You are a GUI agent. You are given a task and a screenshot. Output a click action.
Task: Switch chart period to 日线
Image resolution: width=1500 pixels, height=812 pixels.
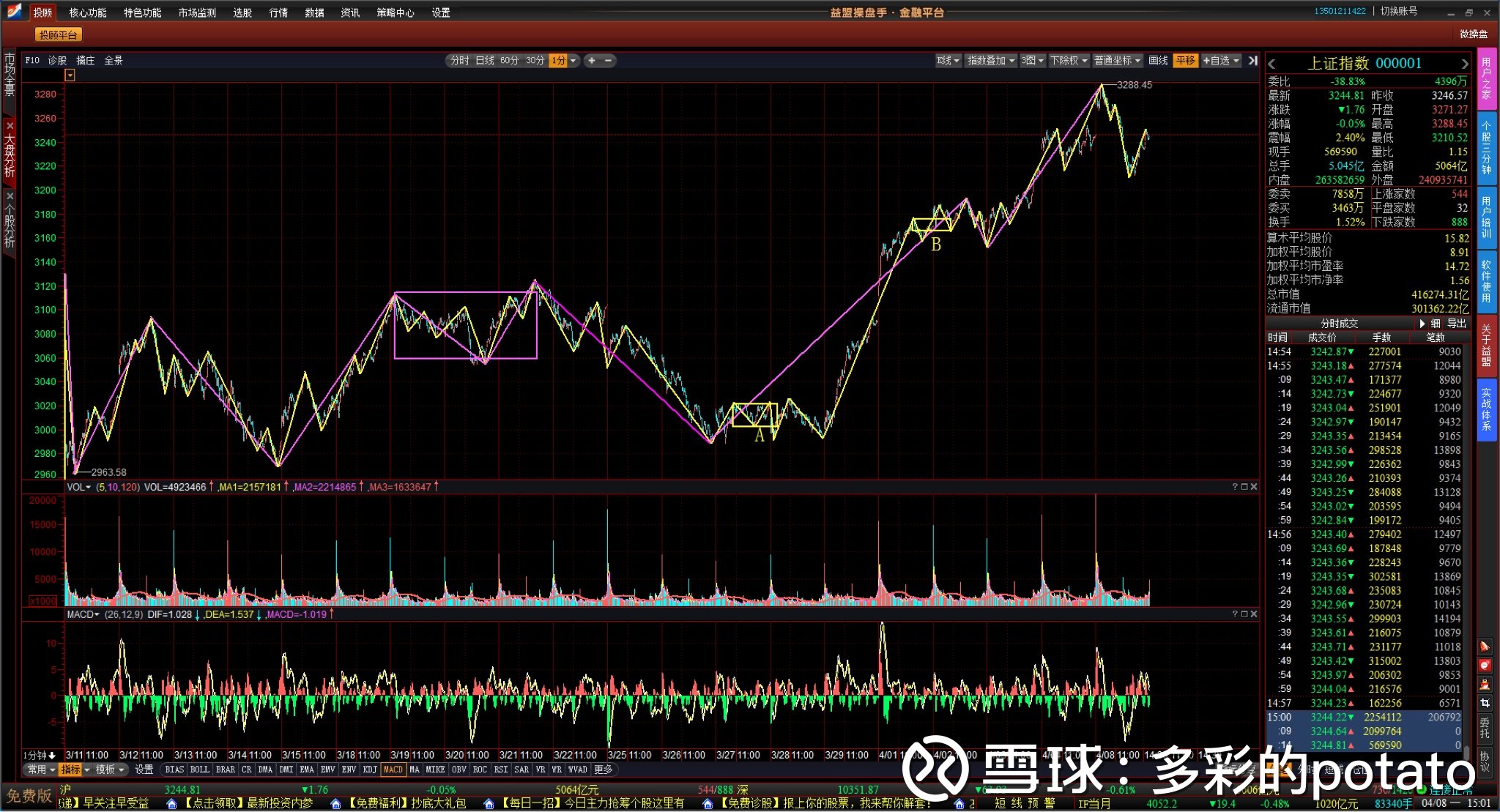(x=485, y=61)
